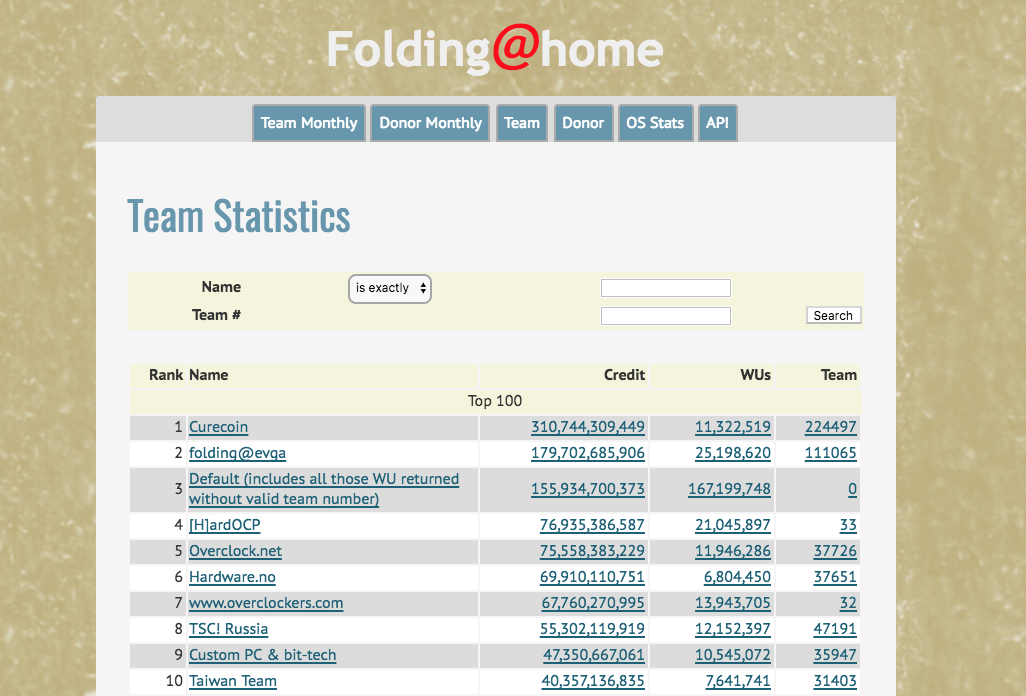This screenshot has width=1026, height=696.
Task: Expand the 'is exactly' match dropdown
Action: [x=390, y=288]
